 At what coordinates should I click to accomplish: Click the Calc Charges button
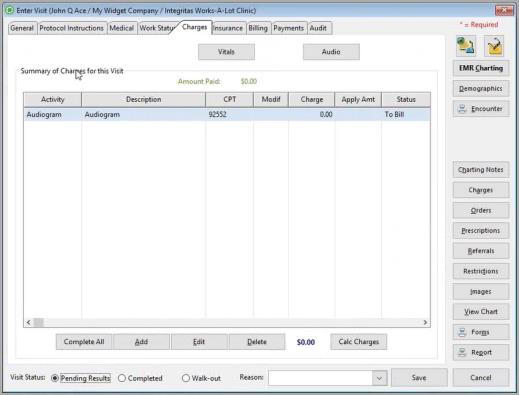[359, 342]
